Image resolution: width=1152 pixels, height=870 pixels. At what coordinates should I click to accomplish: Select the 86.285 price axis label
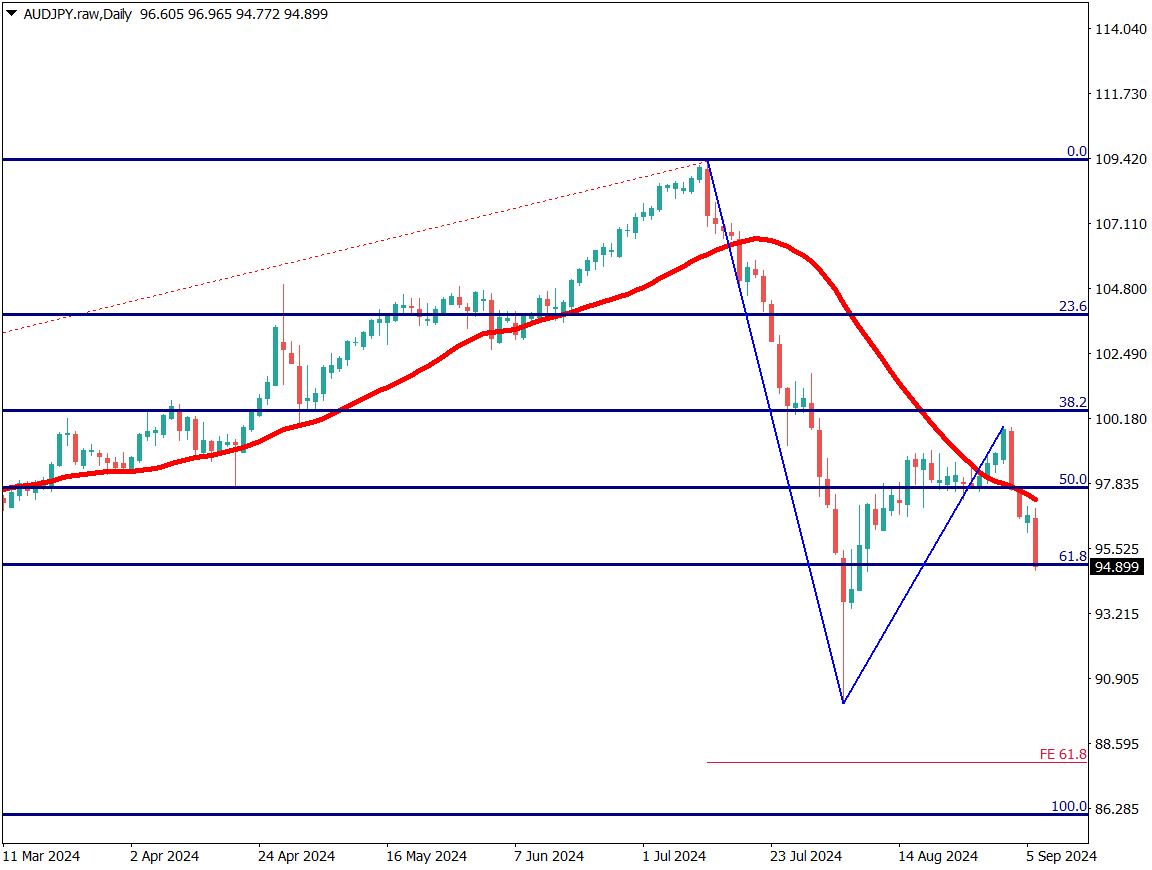click(1119, 808)
